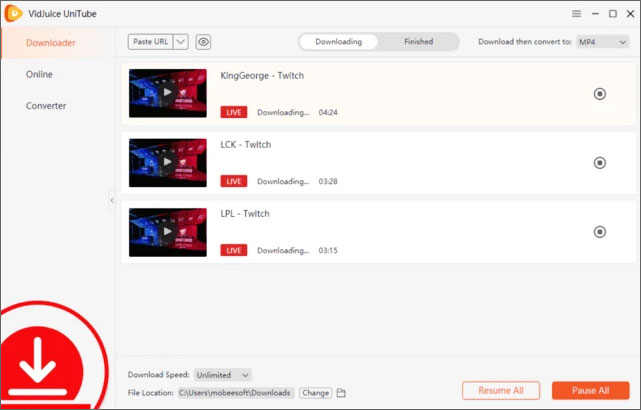
Task: Collapse the sidebar with the arrow handle
Action: click(112, 200)
